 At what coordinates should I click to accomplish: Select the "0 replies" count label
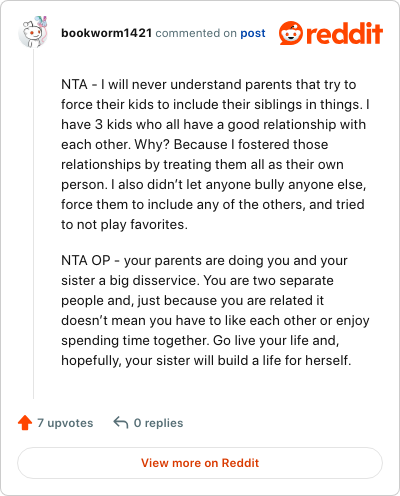pos(158,423)
